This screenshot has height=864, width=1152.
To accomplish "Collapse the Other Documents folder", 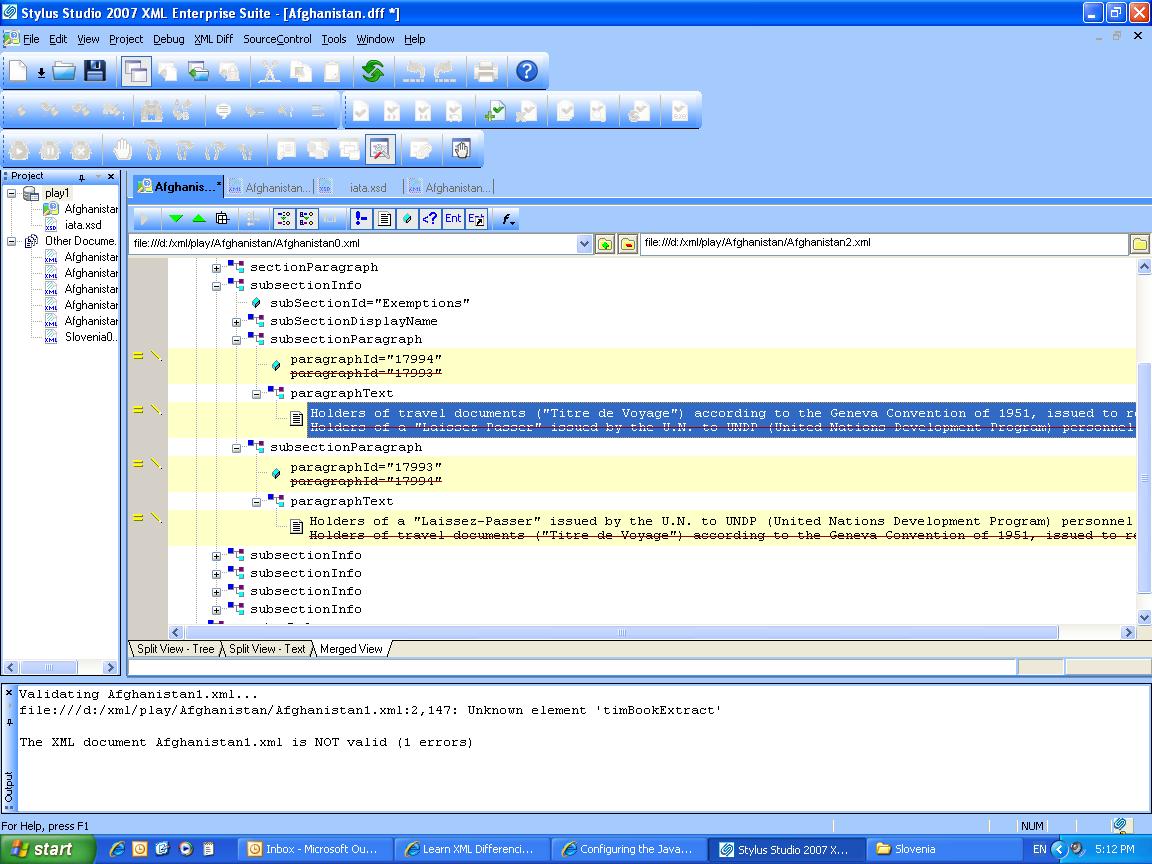I will [12, 241].
